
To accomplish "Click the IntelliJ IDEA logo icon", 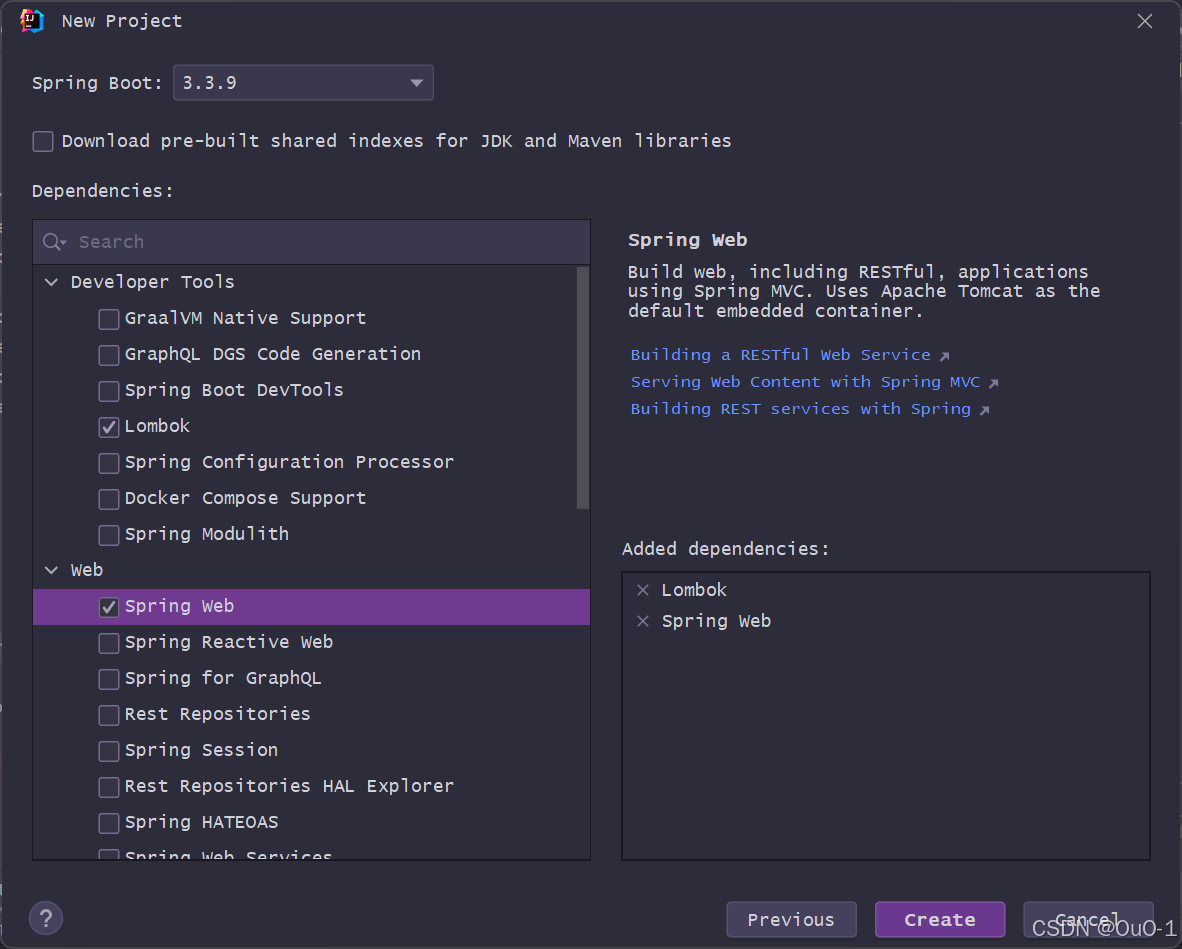I will click(32, 21).
